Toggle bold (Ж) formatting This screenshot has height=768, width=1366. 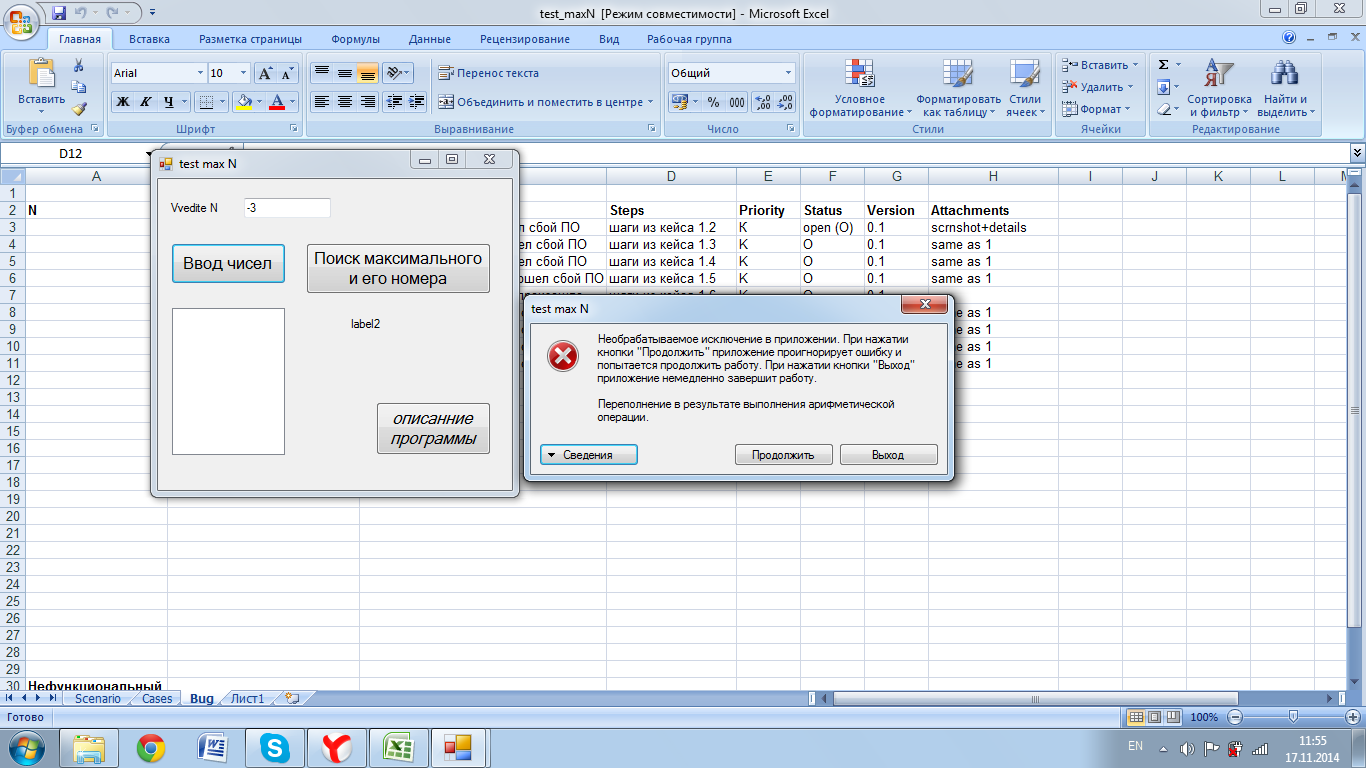coord(122,102)
